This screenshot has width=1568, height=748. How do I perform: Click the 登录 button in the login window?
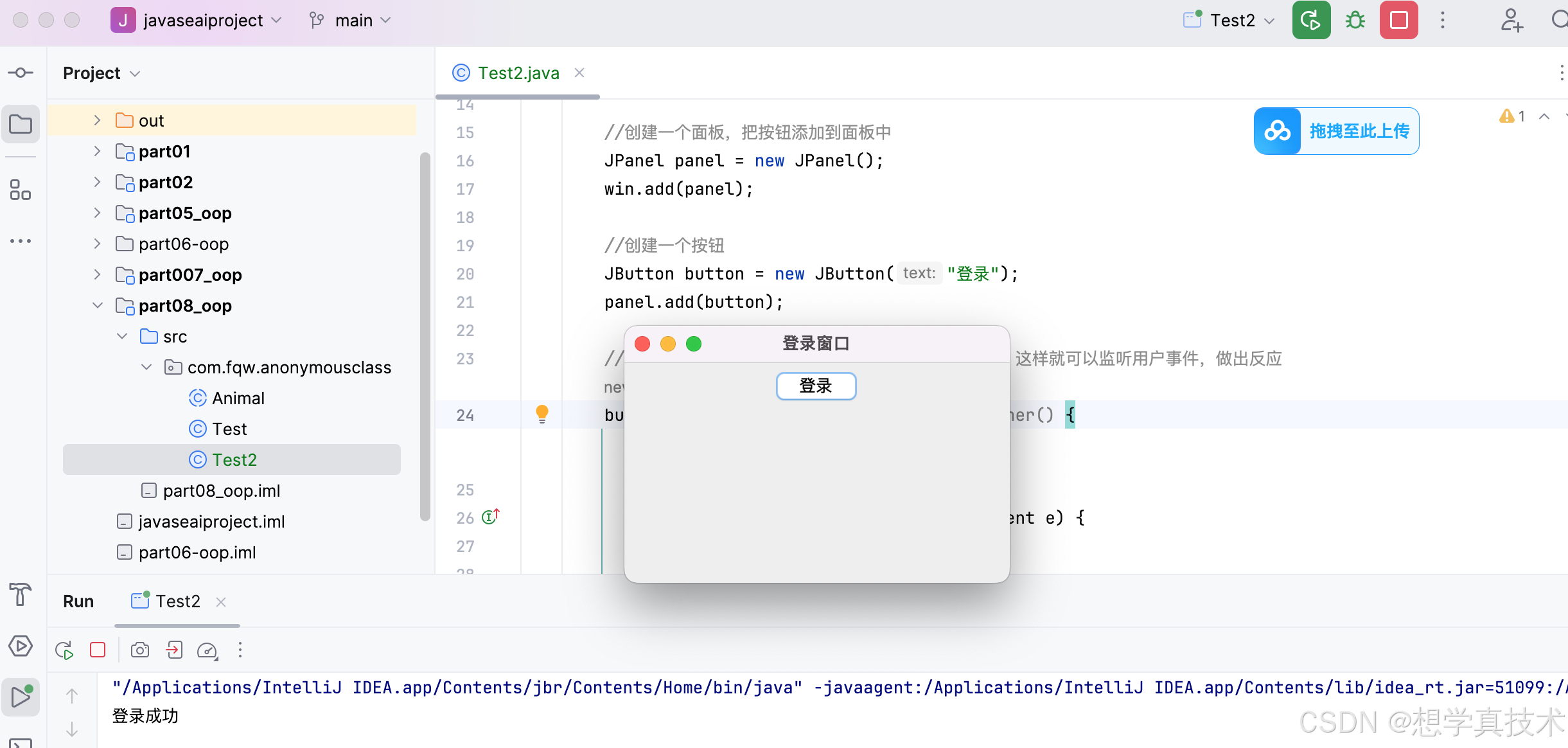[x=816, y=386]
